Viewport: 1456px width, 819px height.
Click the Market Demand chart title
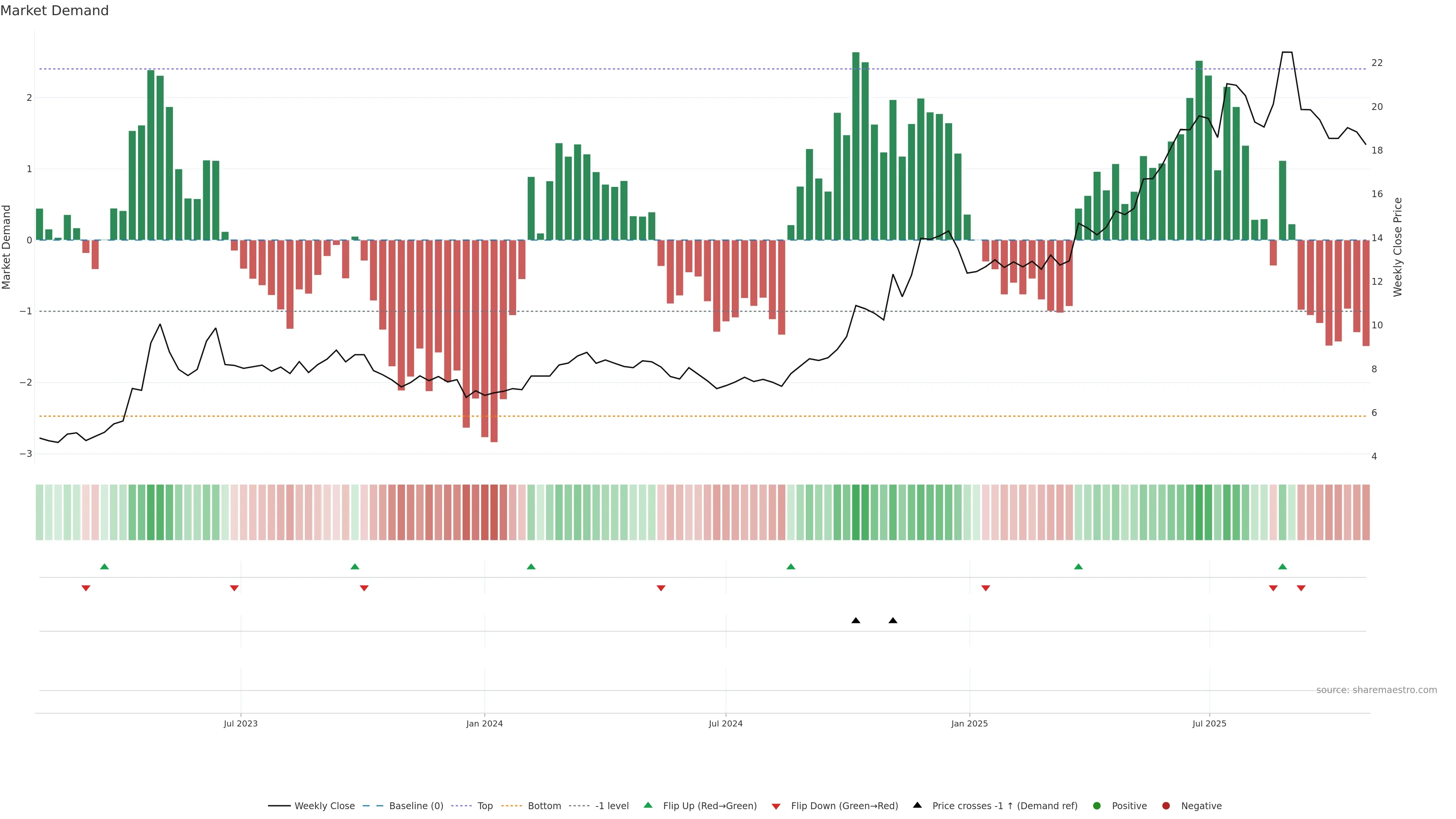point(54,11)
